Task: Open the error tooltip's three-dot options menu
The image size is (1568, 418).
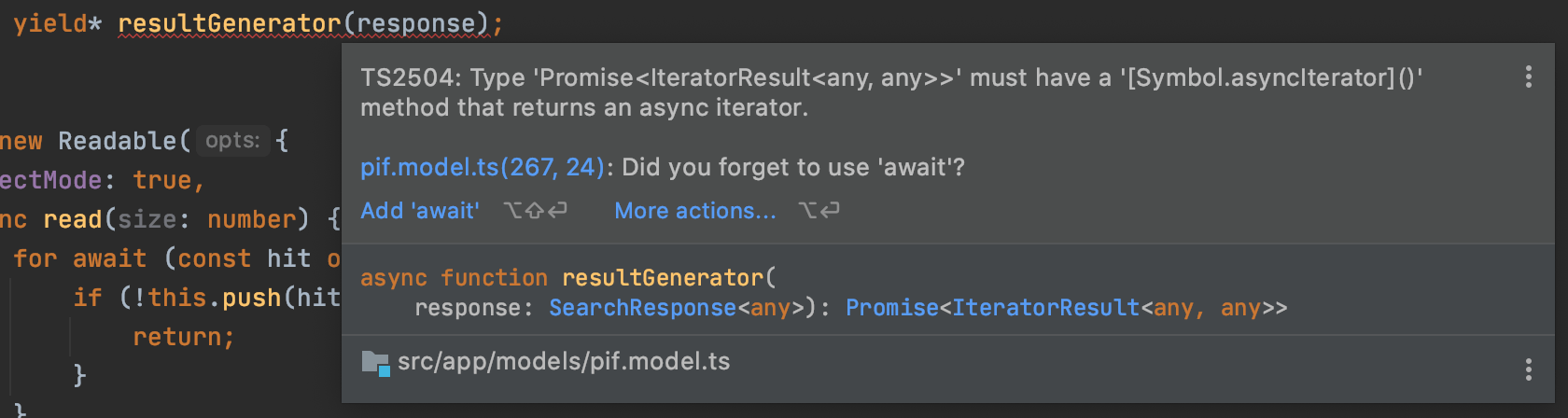Action: tap(1528, 77)
